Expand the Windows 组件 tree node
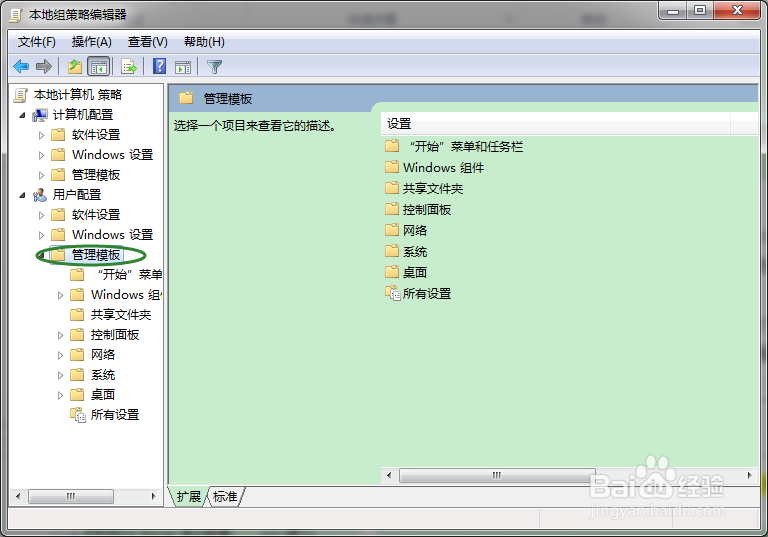This screenshot has height=537, width=768. click(x=61, y=295)
